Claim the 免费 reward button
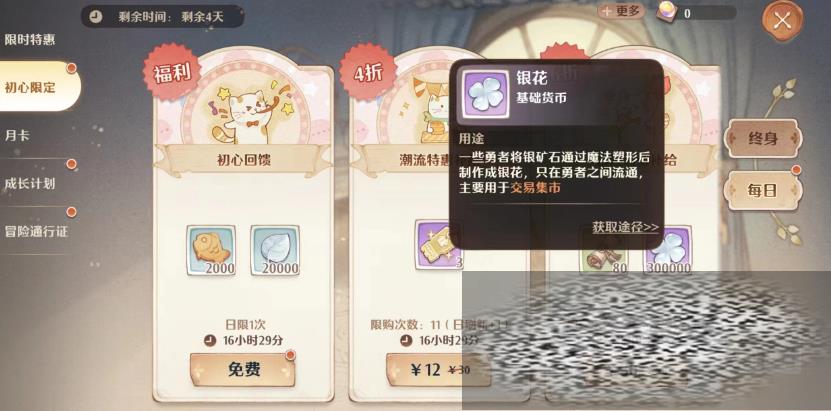Viewport: 831px width, 411px height. point(243,369)
